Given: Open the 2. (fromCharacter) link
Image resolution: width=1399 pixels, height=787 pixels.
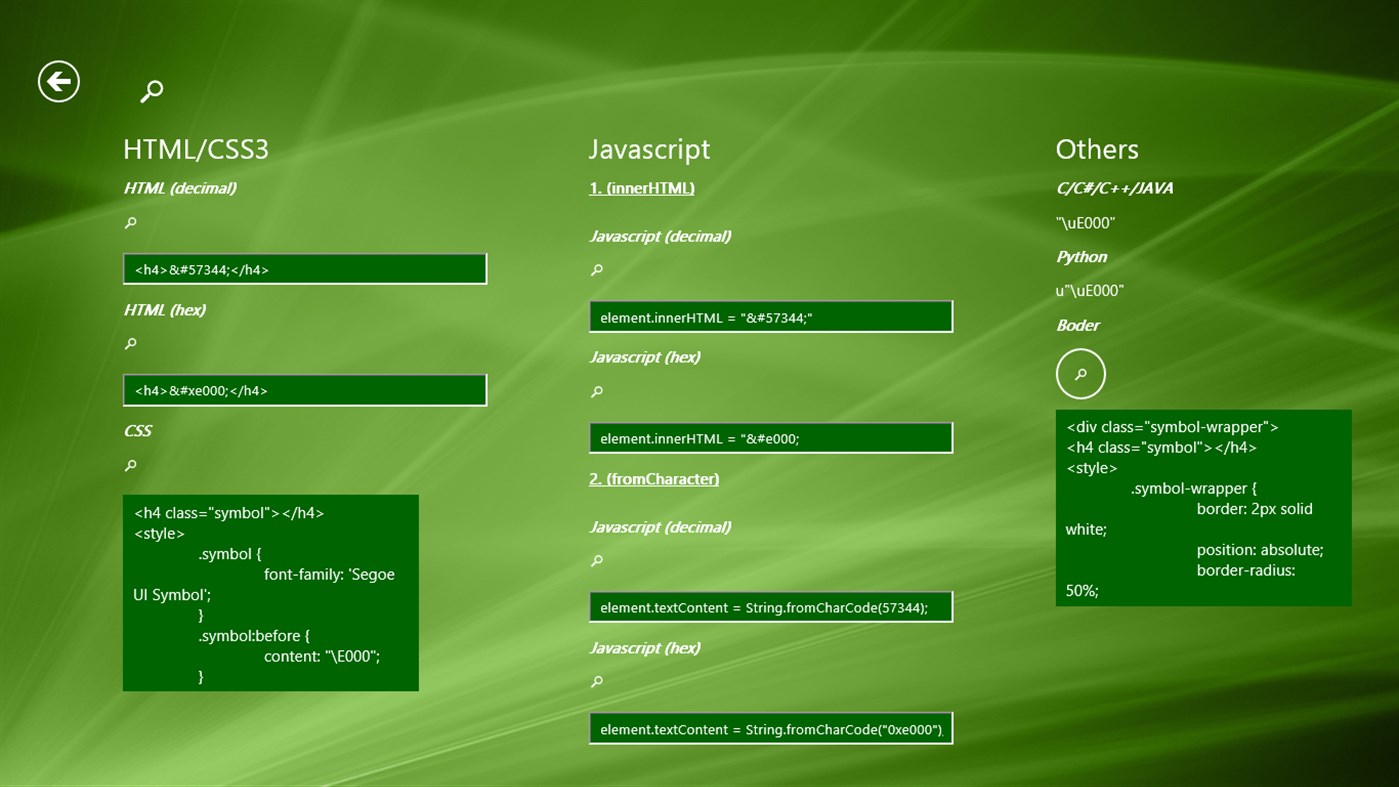Looking at the screenshot, I should pos(654,479).
